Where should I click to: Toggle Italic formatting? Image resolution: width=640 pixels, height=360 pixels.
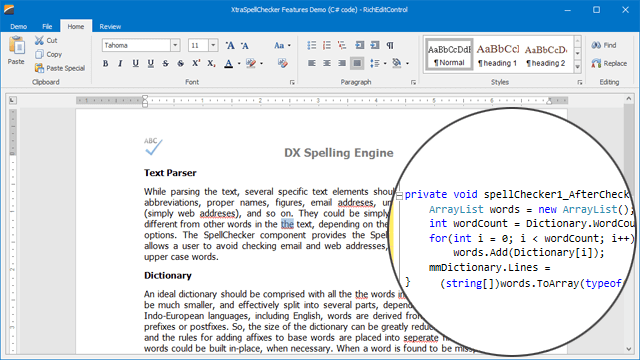point(120,63)
